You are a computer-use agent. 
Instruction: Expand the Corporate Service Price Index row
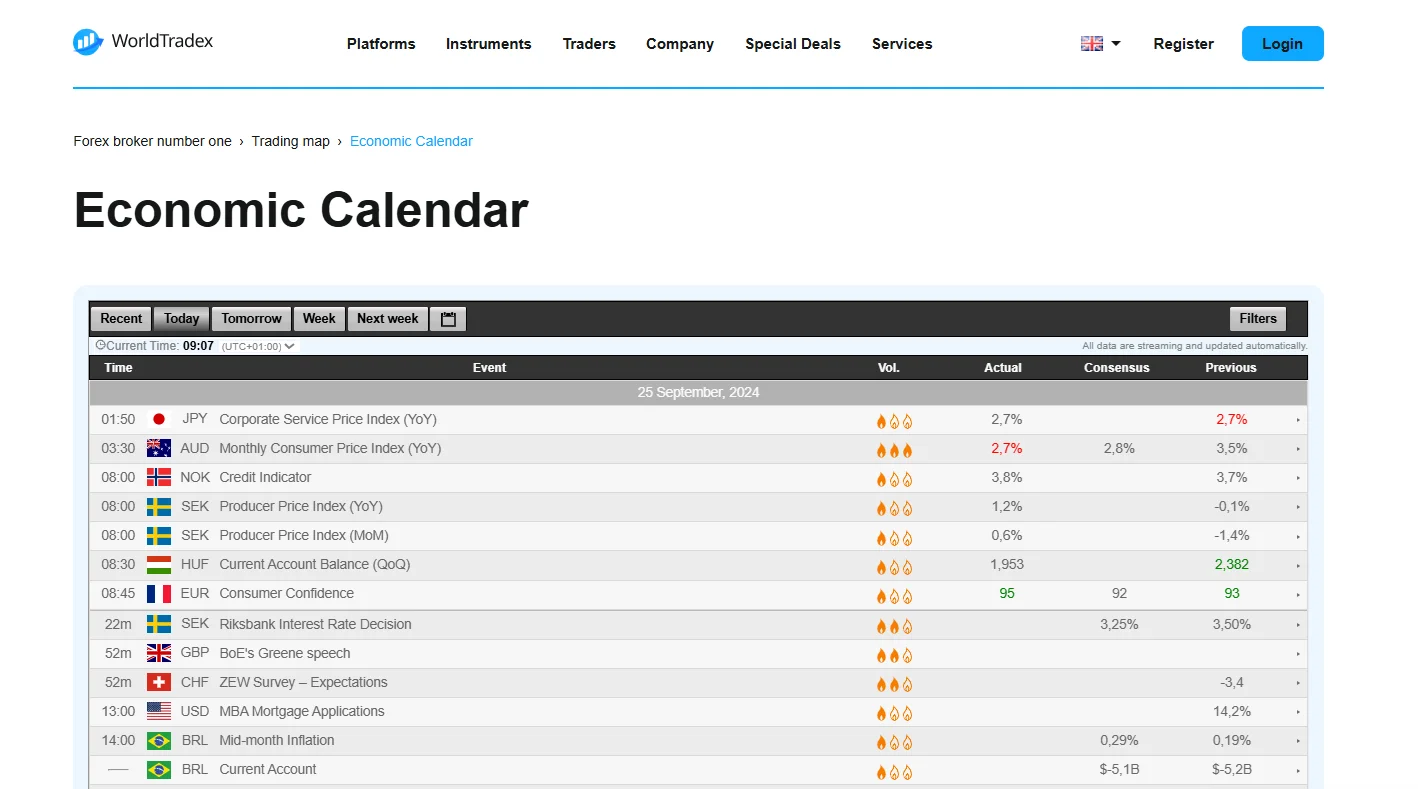[1298, 419]
